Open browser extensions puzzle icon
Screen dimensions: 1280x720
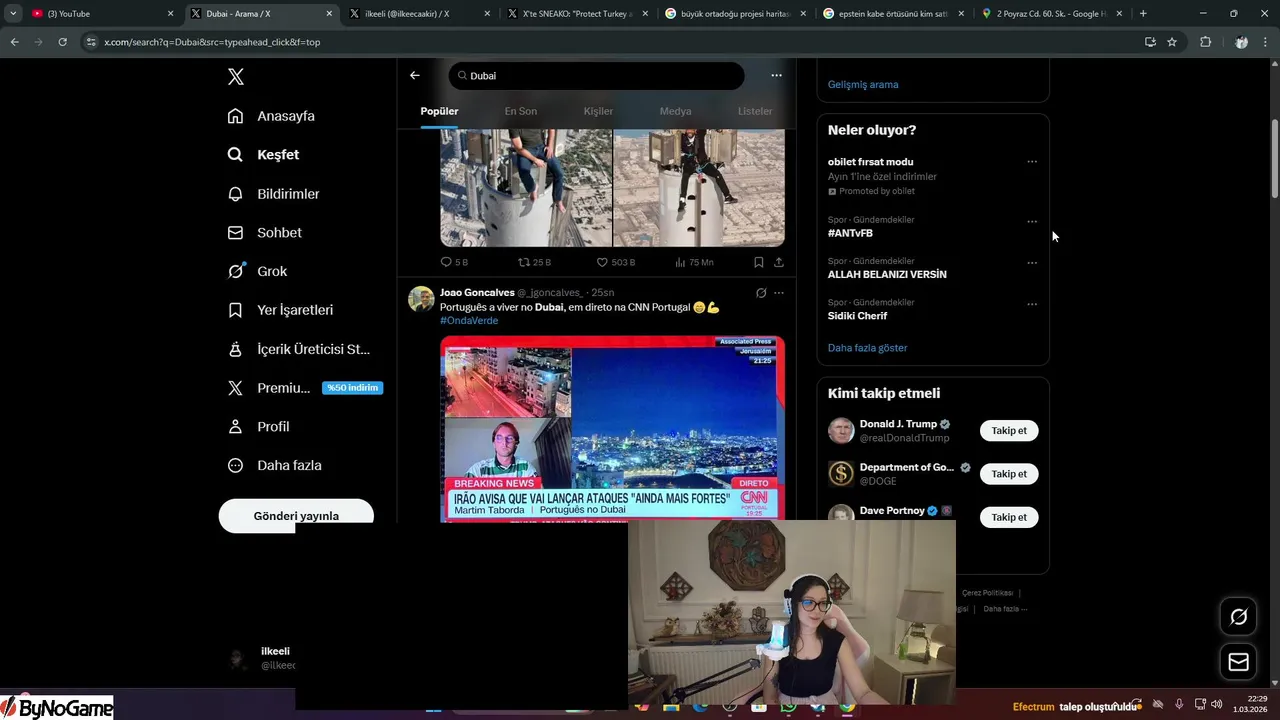pos(1205,42)
